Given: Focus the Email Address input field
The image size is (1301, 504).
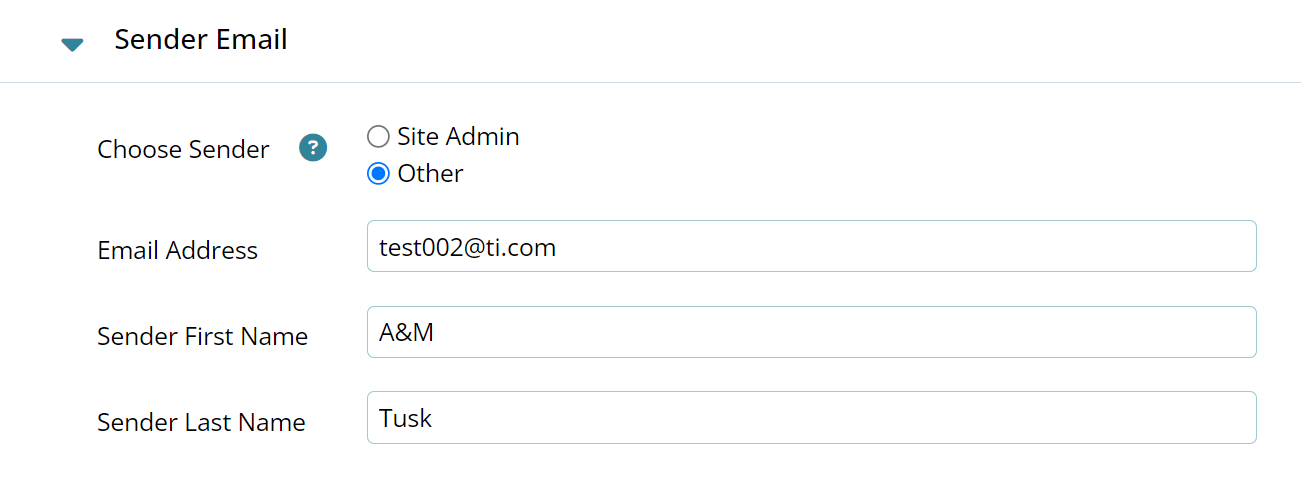Looking at the screenshot, I should [811, 246].
